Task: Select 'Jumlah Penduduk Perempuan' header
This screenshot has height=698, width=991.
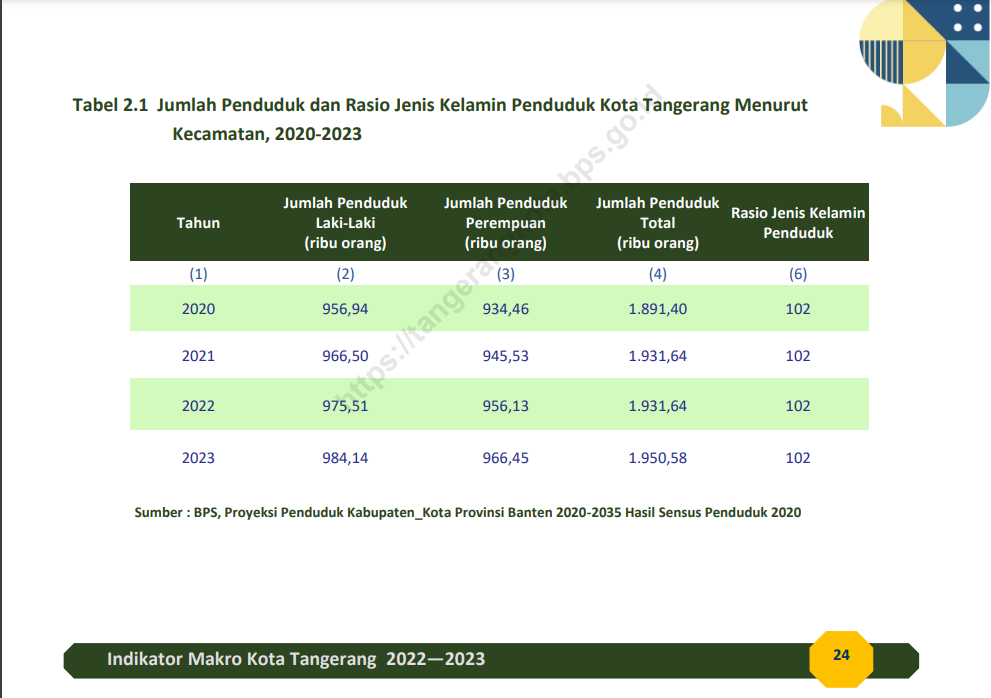Action: coord(506,223)
